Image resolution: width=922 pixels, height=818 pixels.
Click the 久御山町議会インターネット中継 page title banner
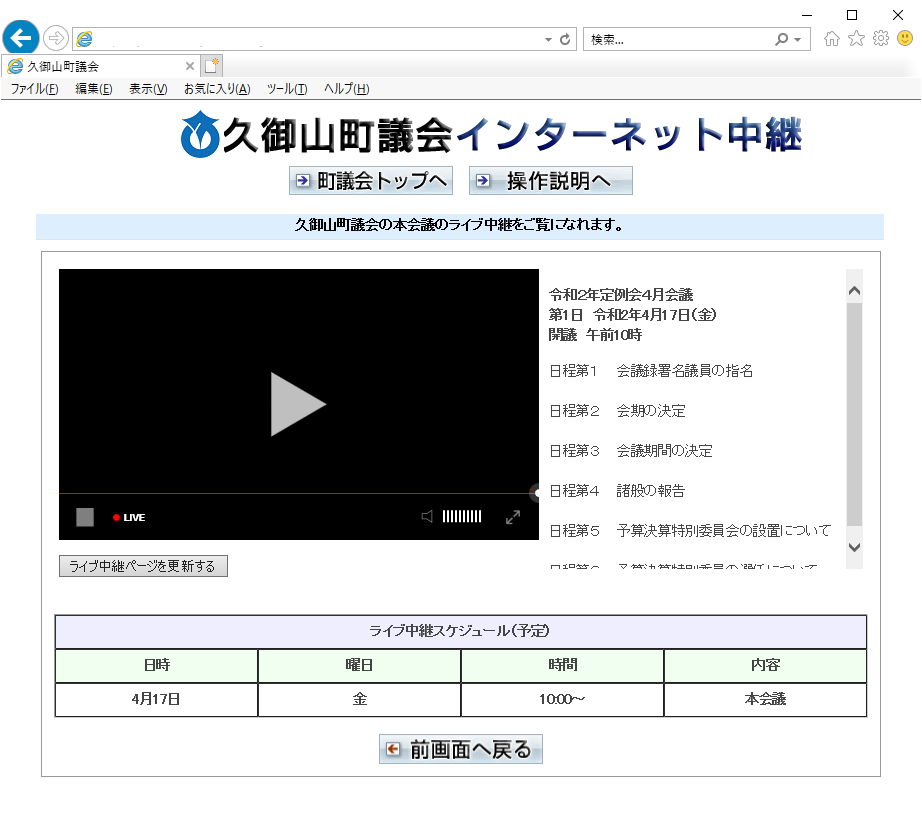492,135
